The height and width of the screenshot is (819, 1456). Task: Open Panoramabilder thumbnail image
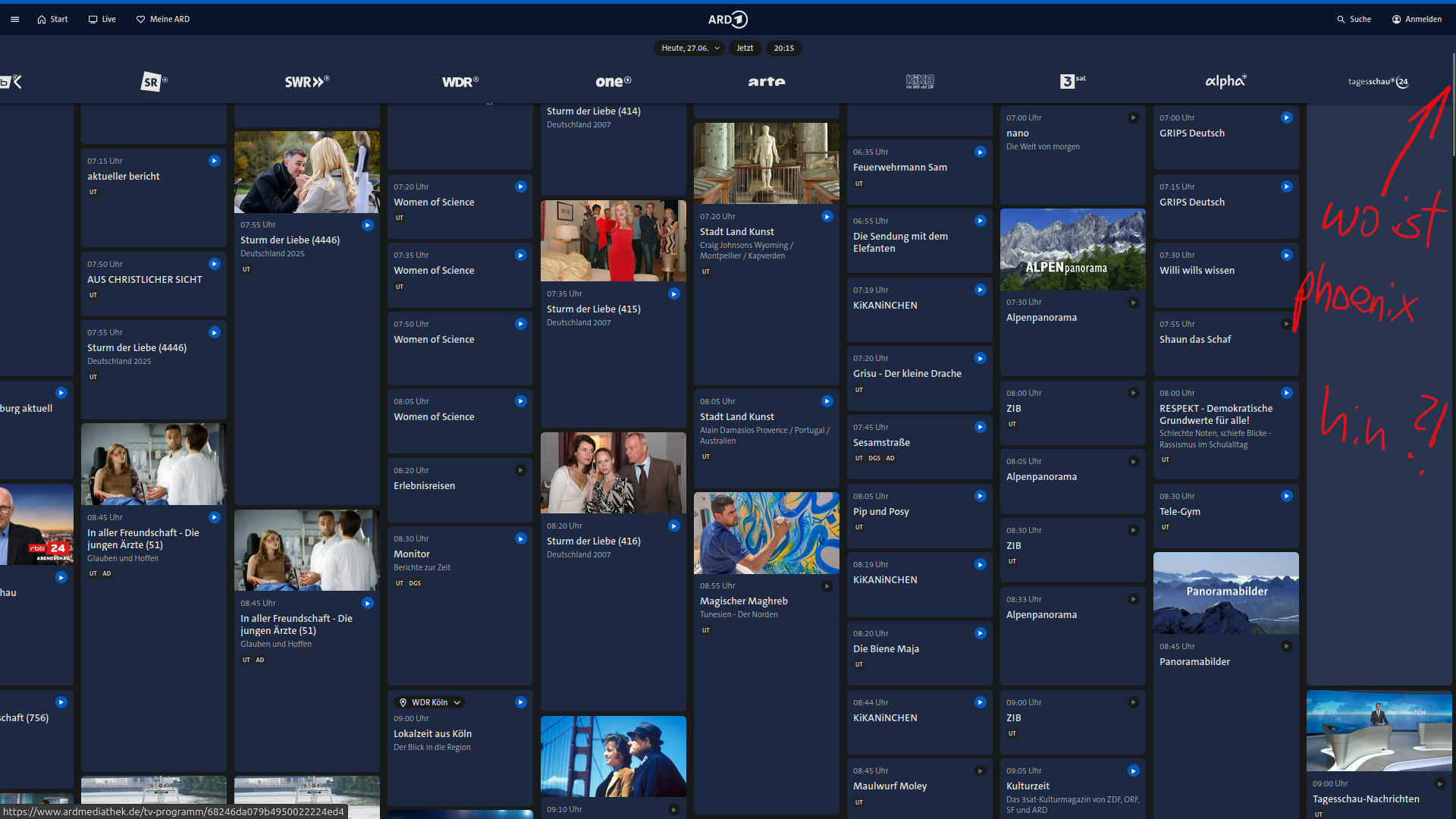(1226, 593)
